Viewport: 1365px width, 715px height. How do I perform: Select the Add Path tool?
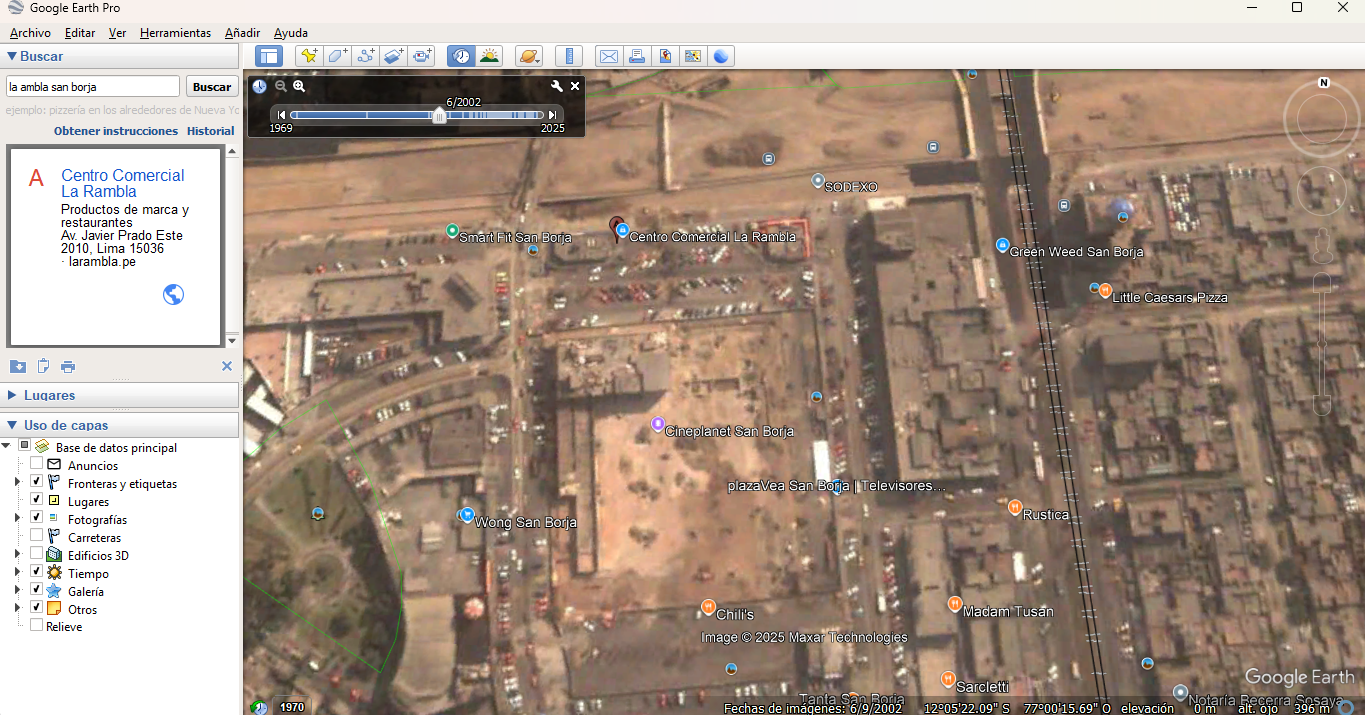tap(366, 56)
